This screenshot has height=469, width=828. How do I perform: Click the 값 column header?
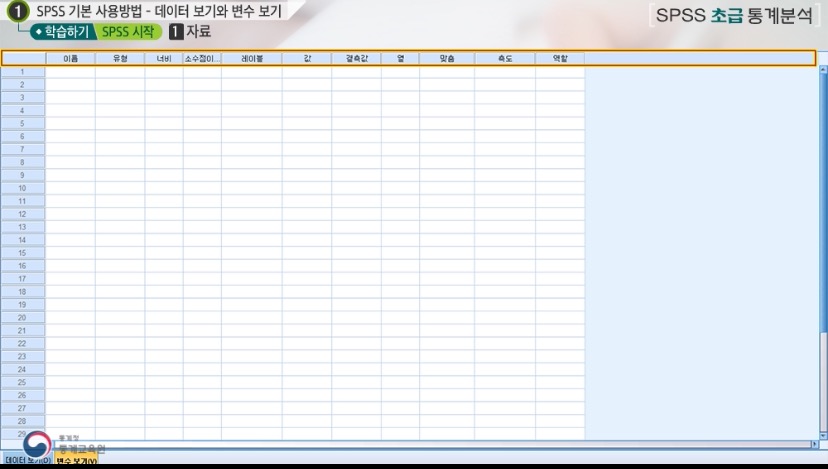pos(307,58)
